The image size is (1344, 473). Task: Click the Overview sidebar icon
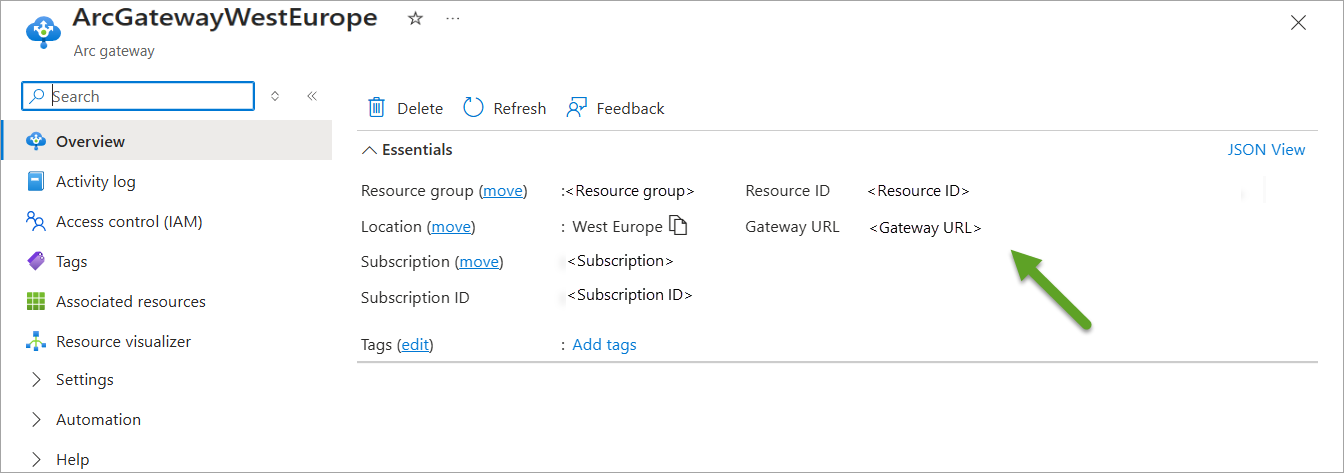[36, 141]
